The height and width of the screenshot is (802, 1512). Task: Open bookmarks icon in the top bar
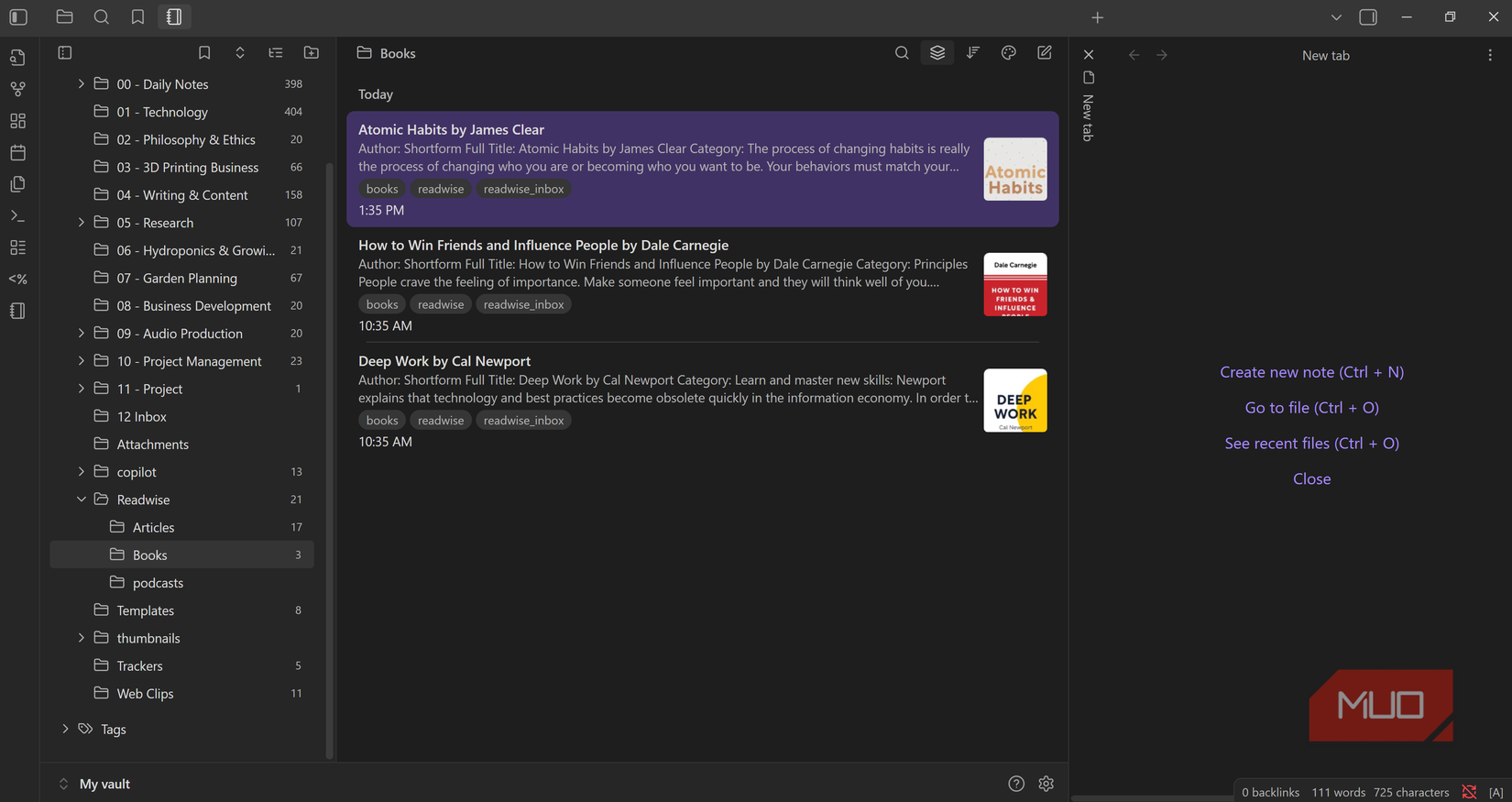[137, 16]
